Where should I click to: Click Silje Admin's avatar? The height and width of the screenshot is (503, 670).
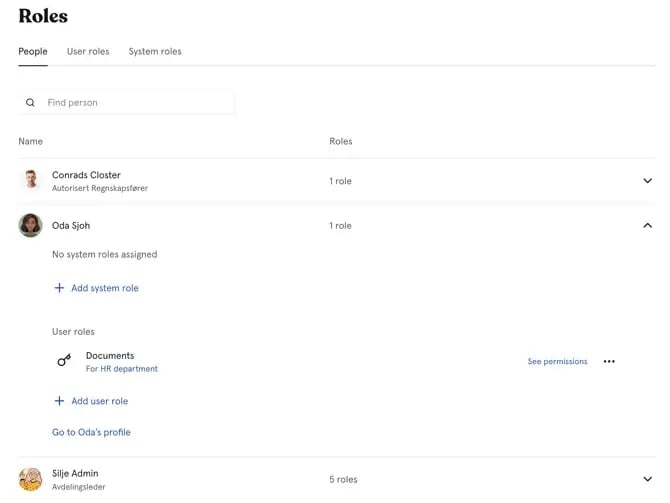(30, 479)
